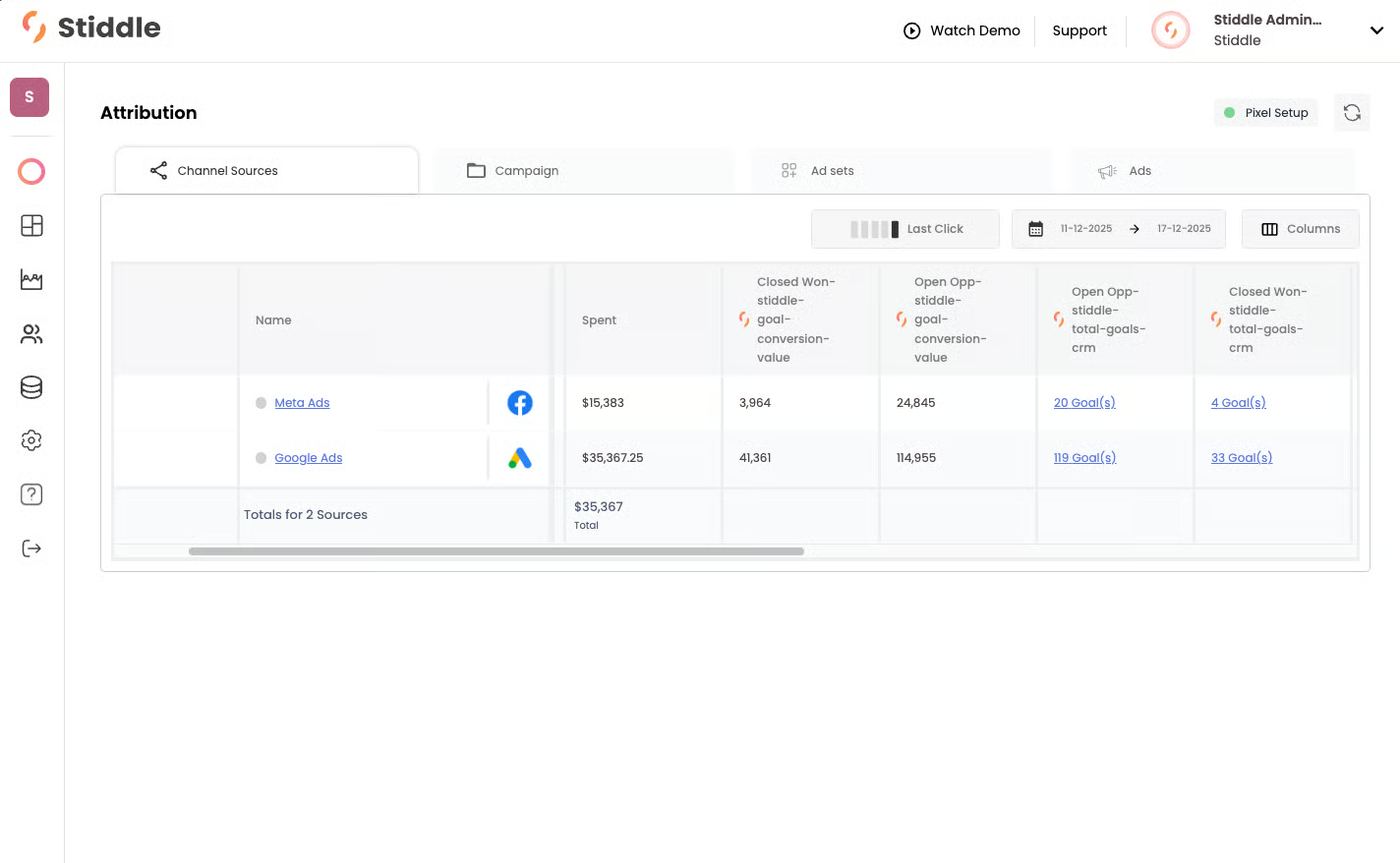Click the play icon for Watch Demo

[912, 31]
